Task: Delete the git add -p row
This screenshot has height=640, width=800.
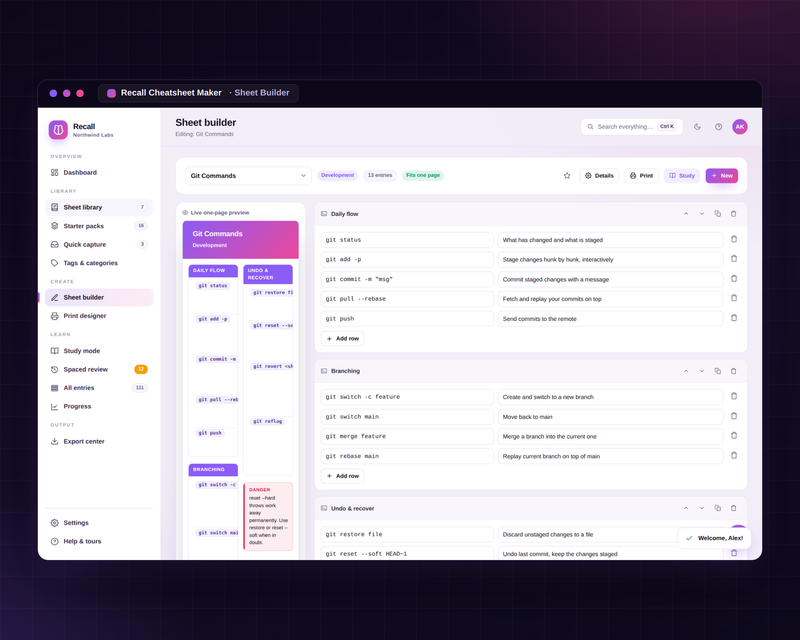Action: tap(734, 259)
